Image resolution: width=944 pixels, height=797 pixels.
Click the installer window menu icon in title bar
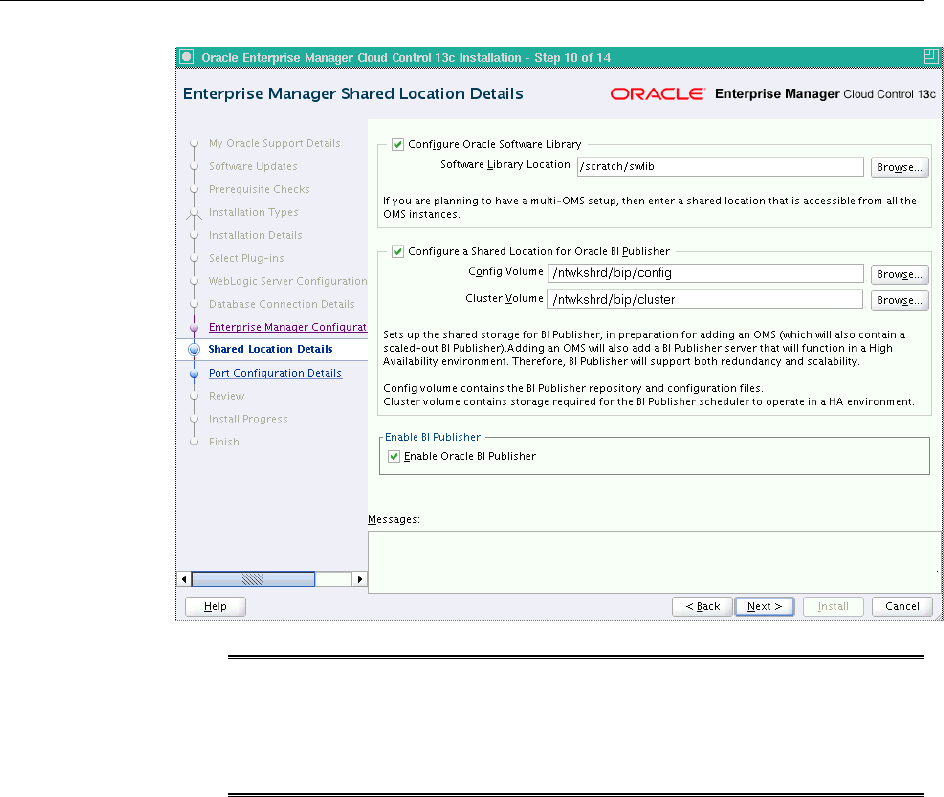(x=187, y=57)
